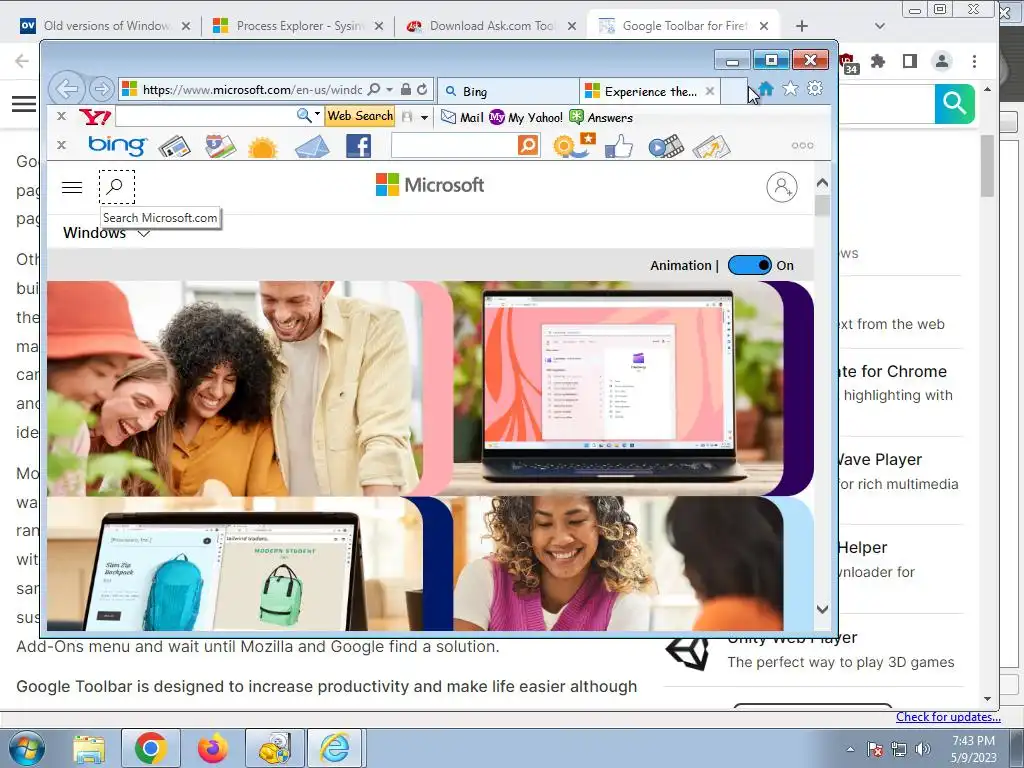
Task: Click the lock security icon in address bar
Action: [x=406, y=89]
